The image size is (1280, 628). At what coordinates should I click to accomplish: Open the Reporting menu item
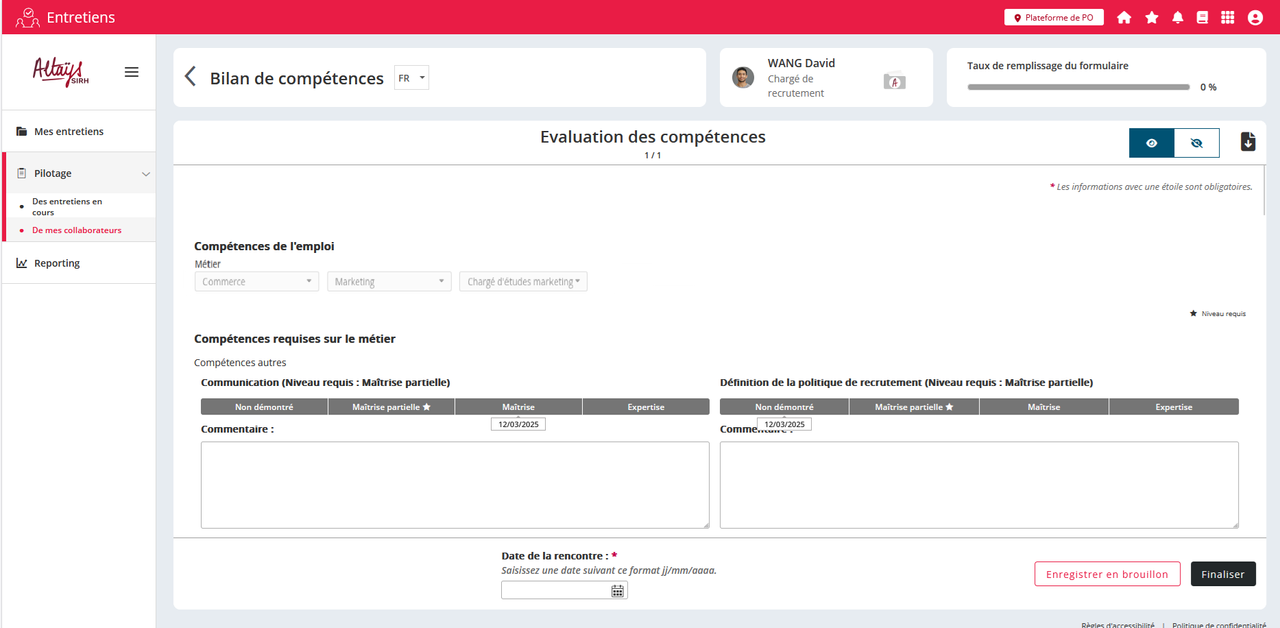tap(57, 264)
